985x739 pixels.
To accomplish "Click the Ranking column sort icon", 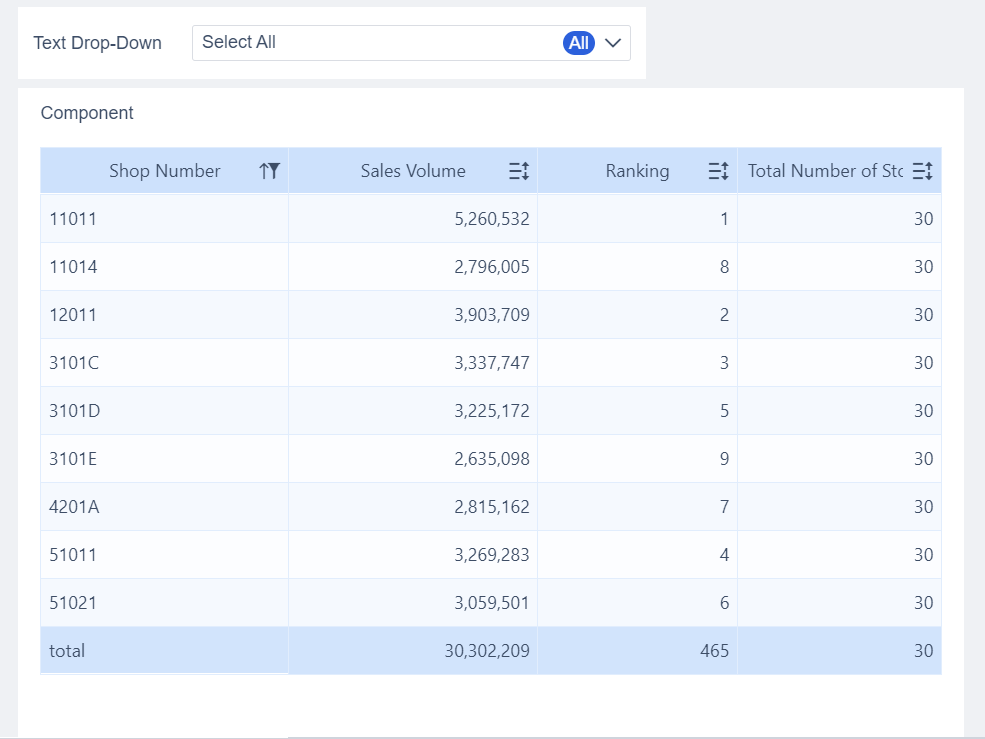I will pyautogui.click(x=718, y=171).
